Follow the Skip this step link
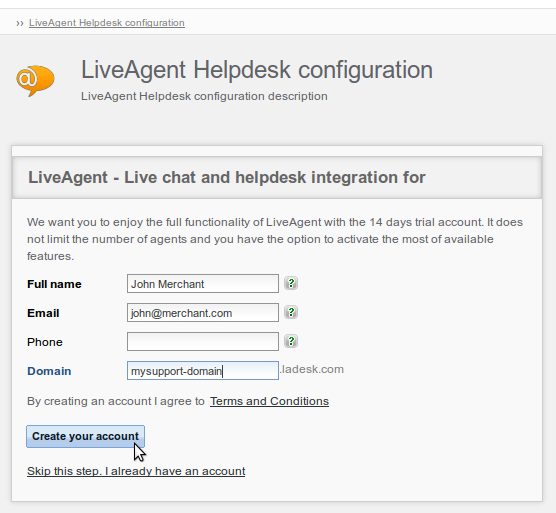 136,471
